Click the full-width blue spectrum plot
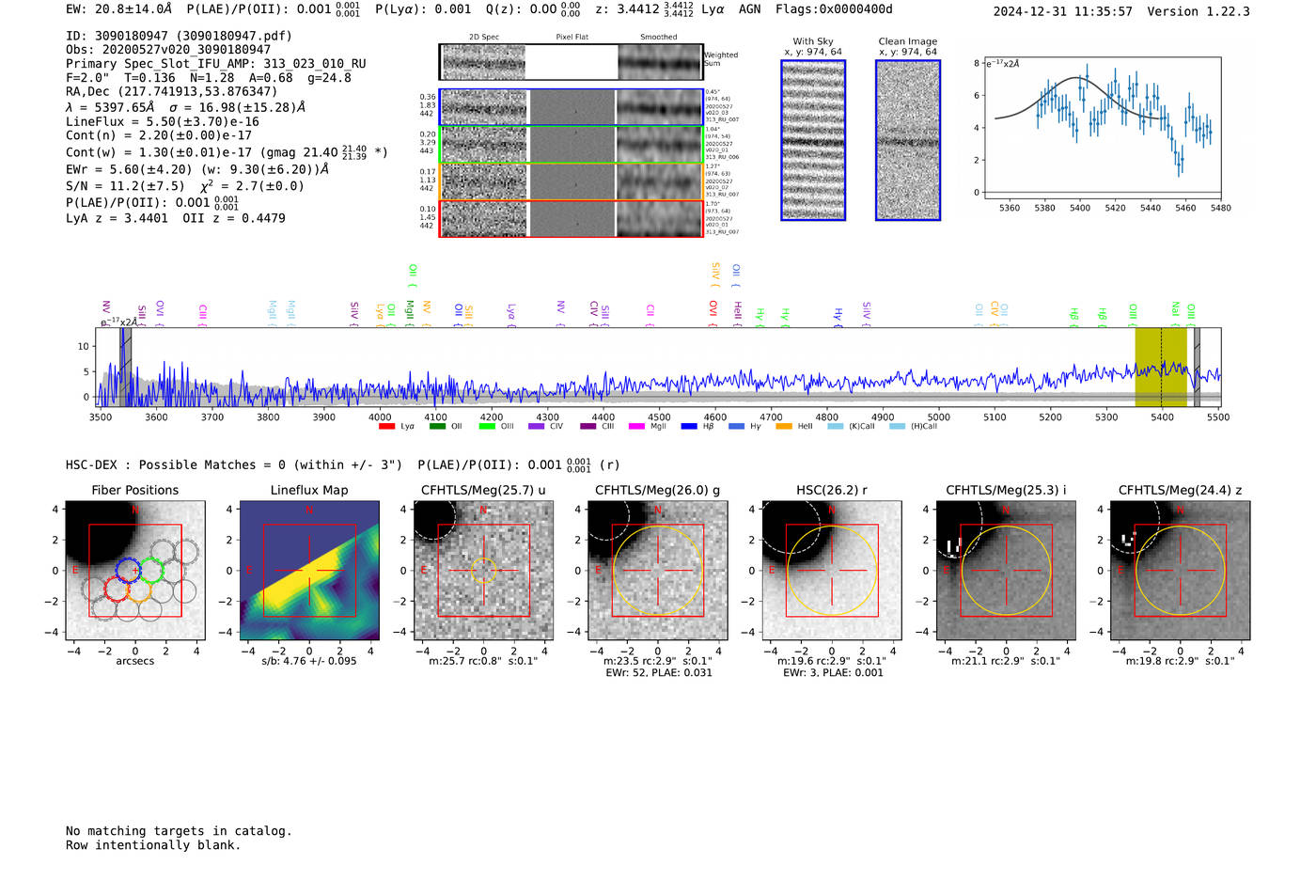The height and width of the screenshot is (896, 1316). coord(660,367)
